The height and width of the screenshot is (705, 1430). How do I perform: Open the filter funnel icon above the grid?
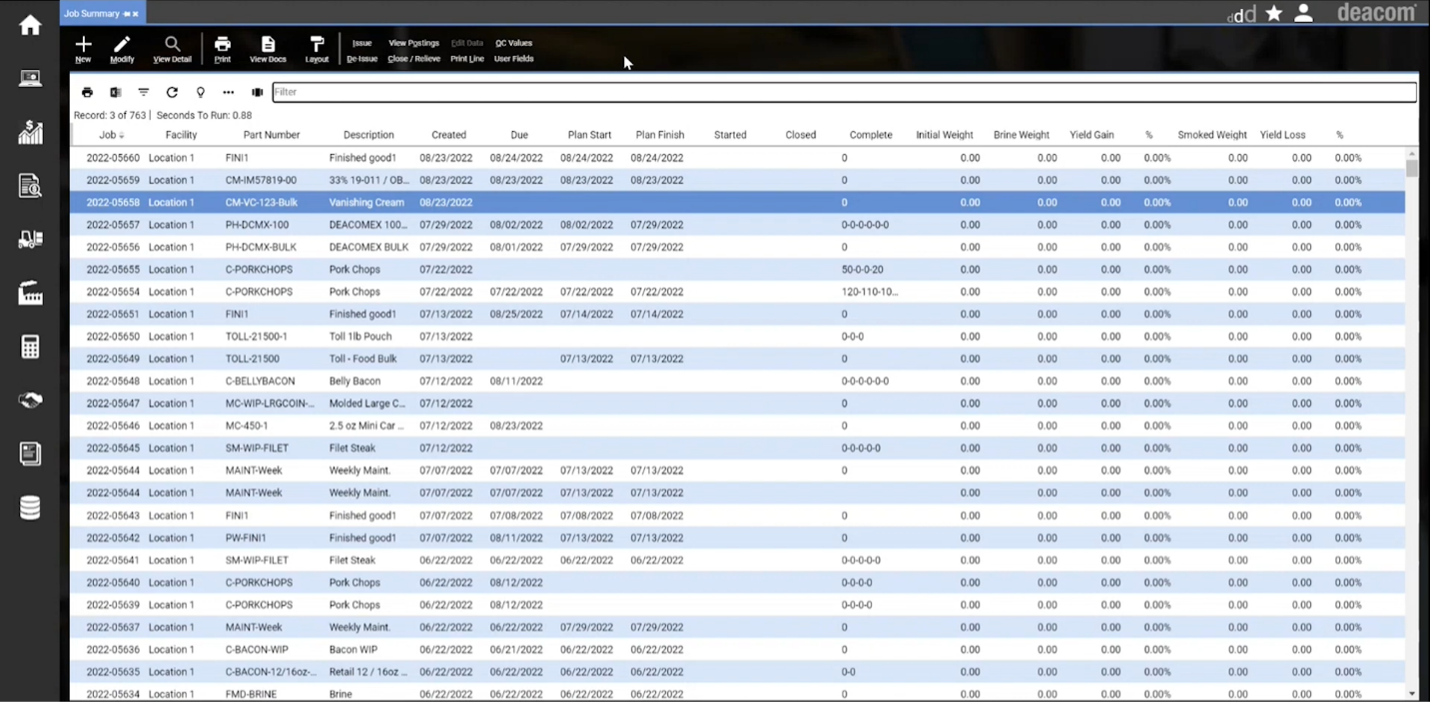(143, 91)
